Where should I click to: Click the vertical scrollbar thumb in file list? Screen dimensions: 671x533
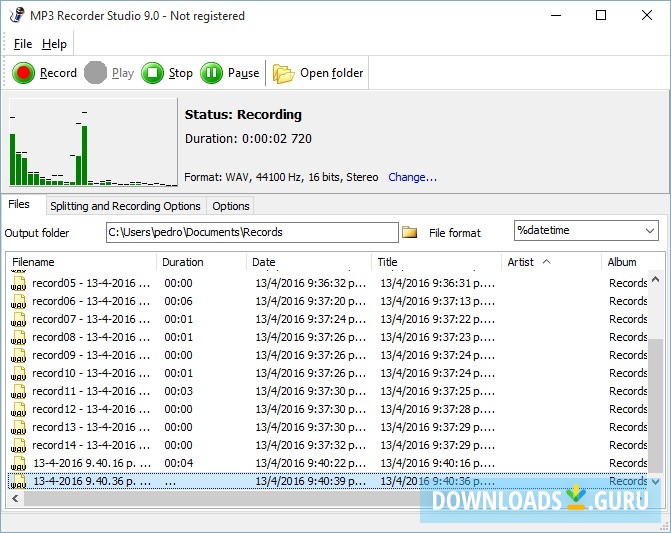(x=656, y=406)
